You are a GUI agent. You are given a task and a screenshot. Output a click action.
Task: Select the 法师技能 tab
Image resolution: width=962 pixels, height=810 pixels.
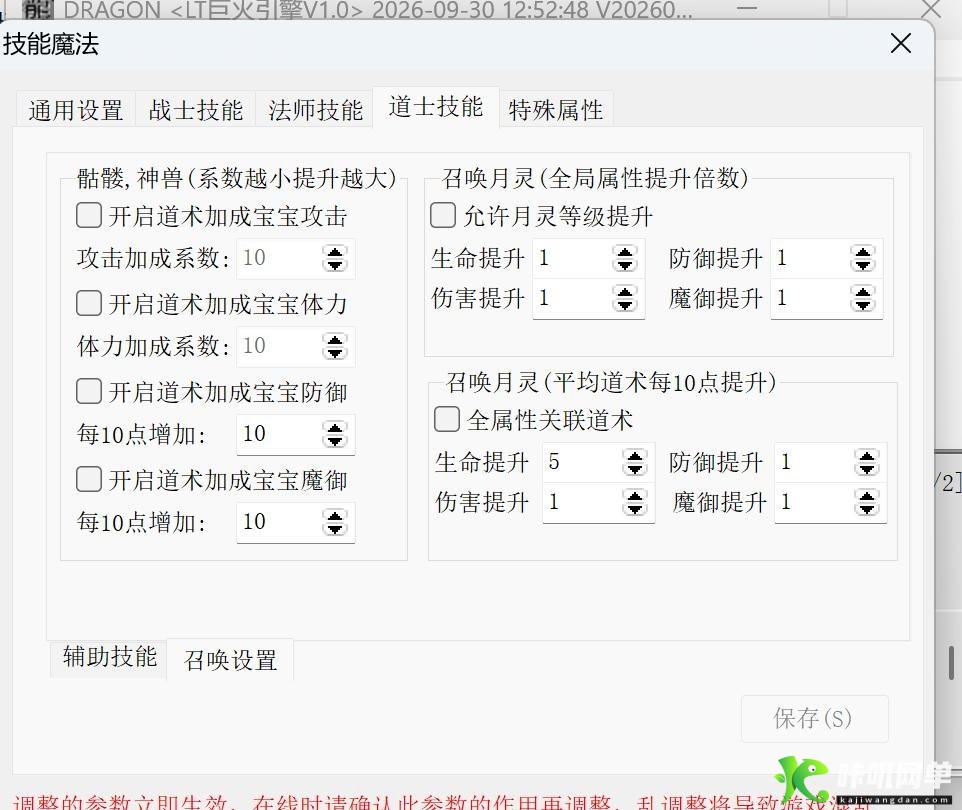tap(315, 110)
